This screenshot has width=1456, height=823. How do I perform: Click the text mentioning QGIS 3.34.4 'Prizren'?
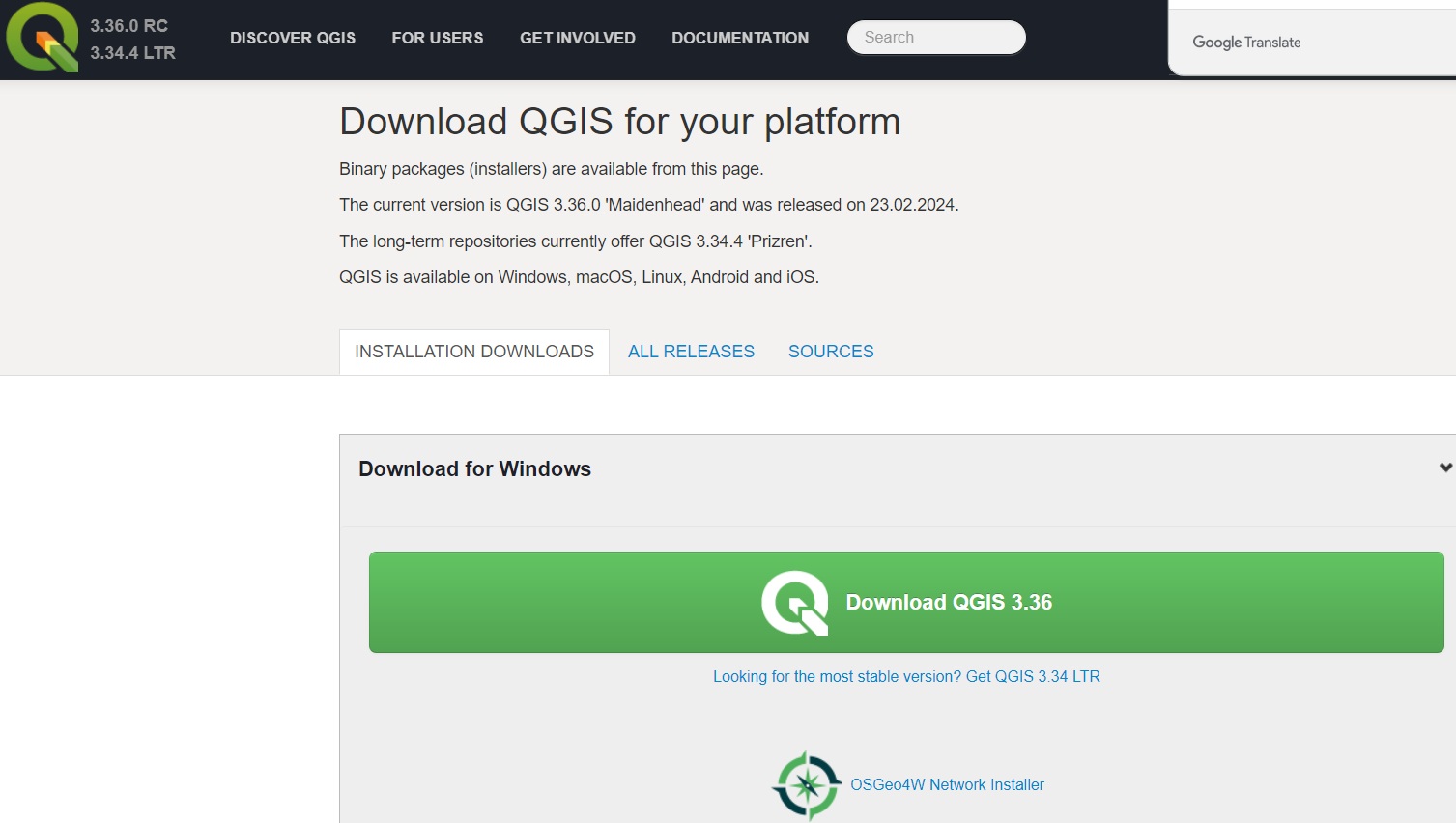click(x=576, y=241)
